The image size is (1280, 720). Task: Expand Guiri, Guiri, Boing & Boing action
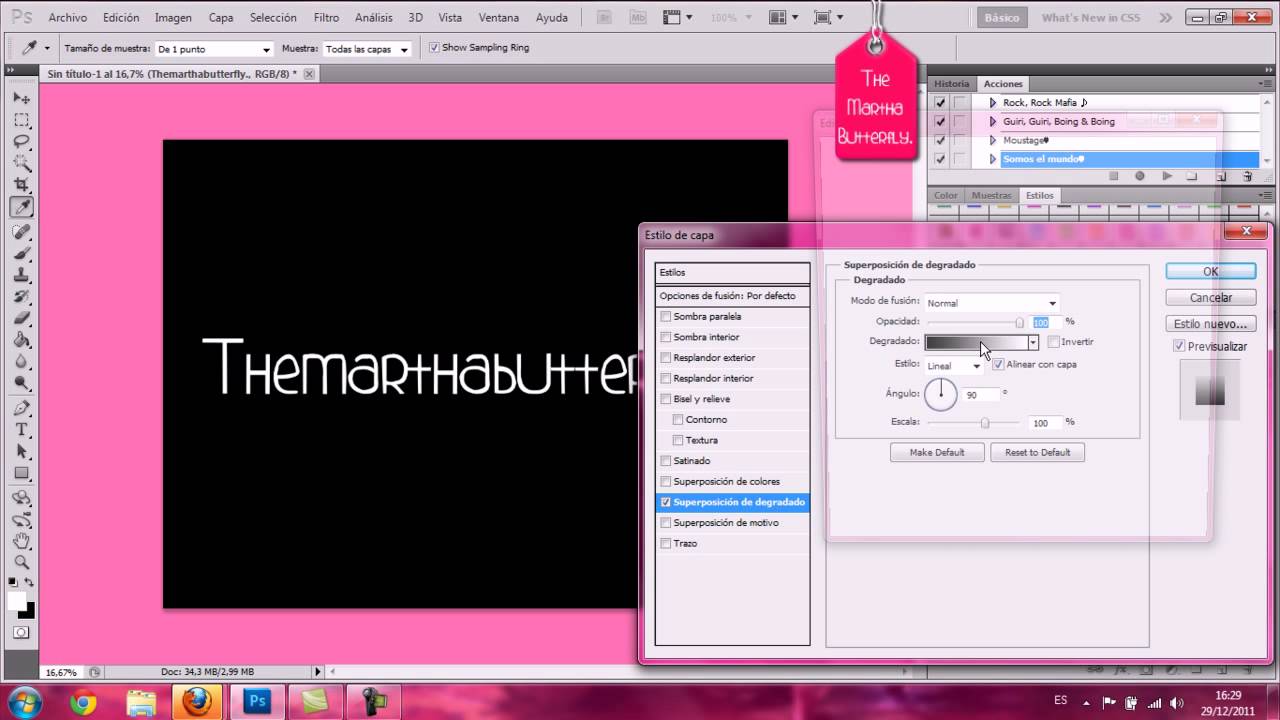click(x=993, y=121)
